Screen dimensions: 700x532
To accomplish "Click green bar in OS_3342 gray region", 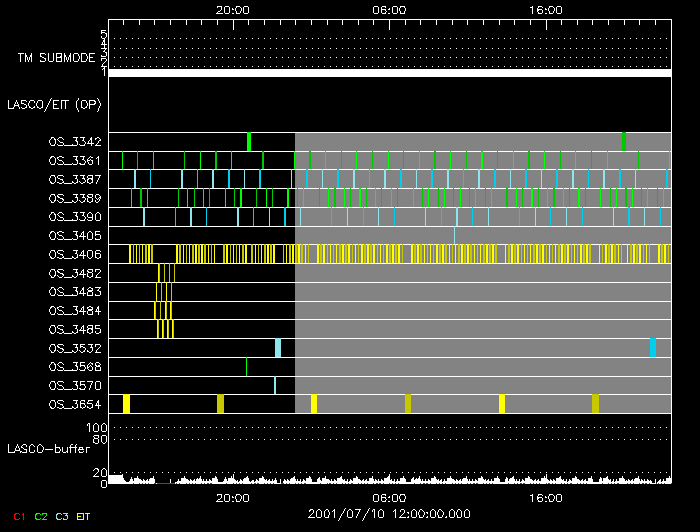I will tap(623, 141).
